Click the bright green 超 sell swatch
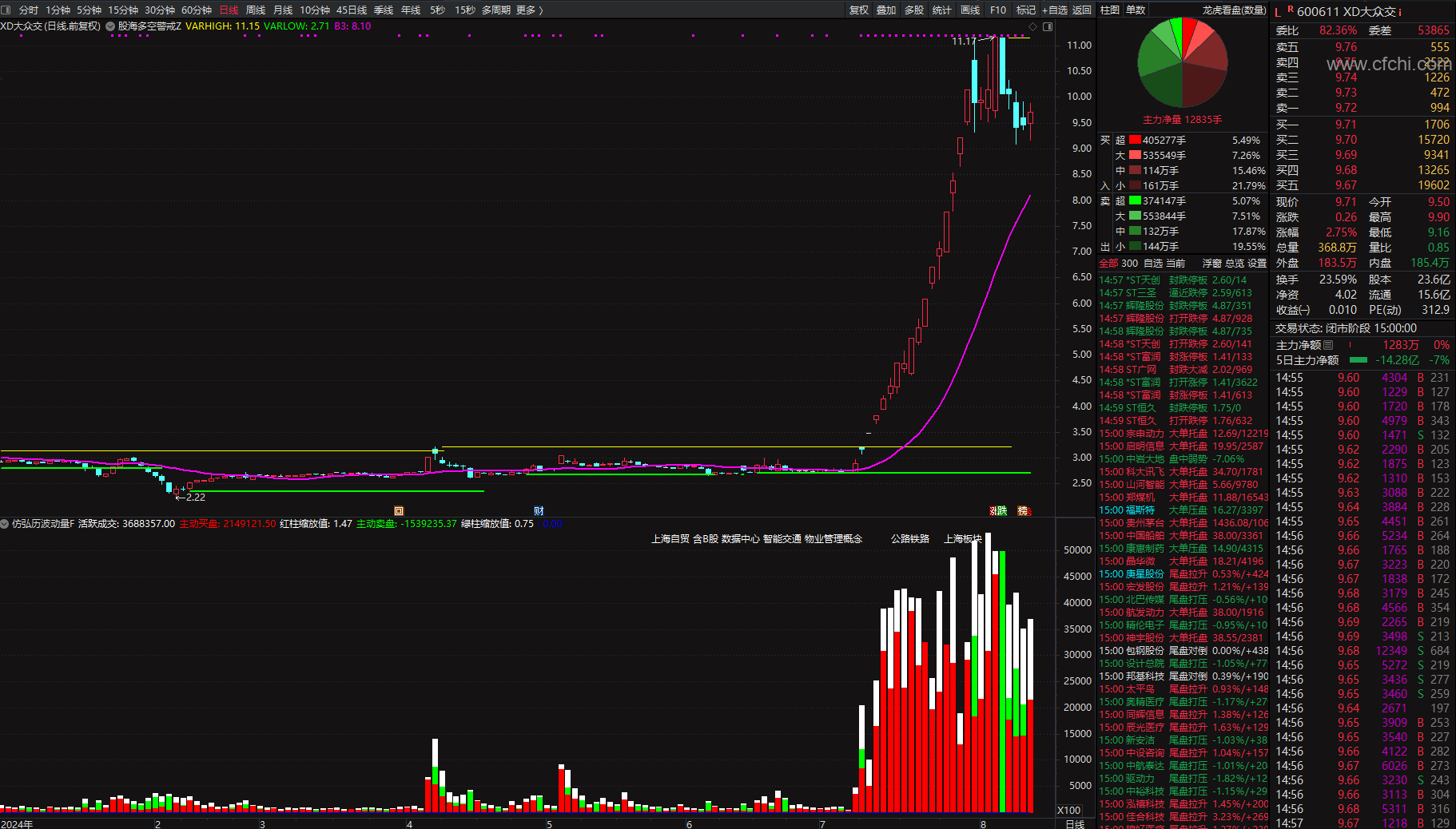The height and width of the screenshot is (829, 1456). coord(1135,200)
